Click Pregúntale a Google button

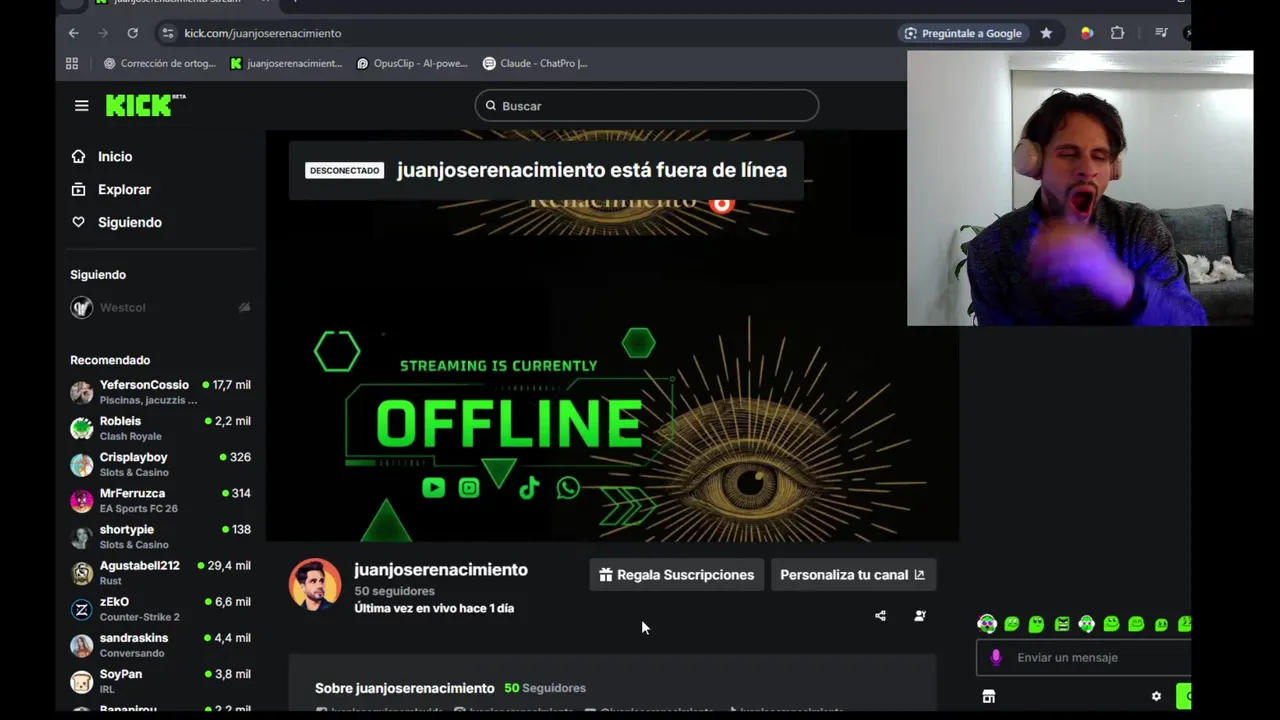click(x=963, y=33)
